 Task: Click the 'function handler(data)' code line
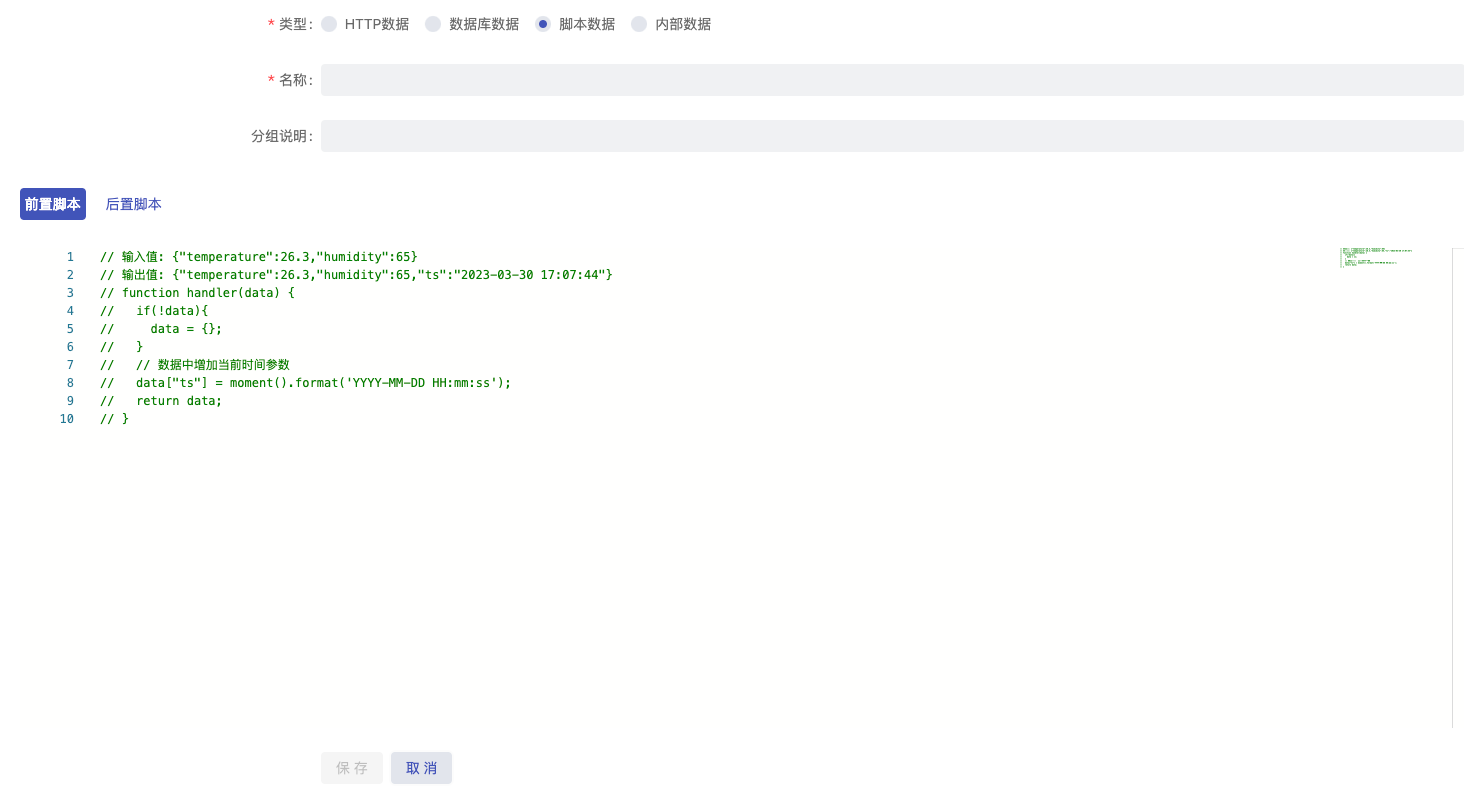[x=198, y=293]
